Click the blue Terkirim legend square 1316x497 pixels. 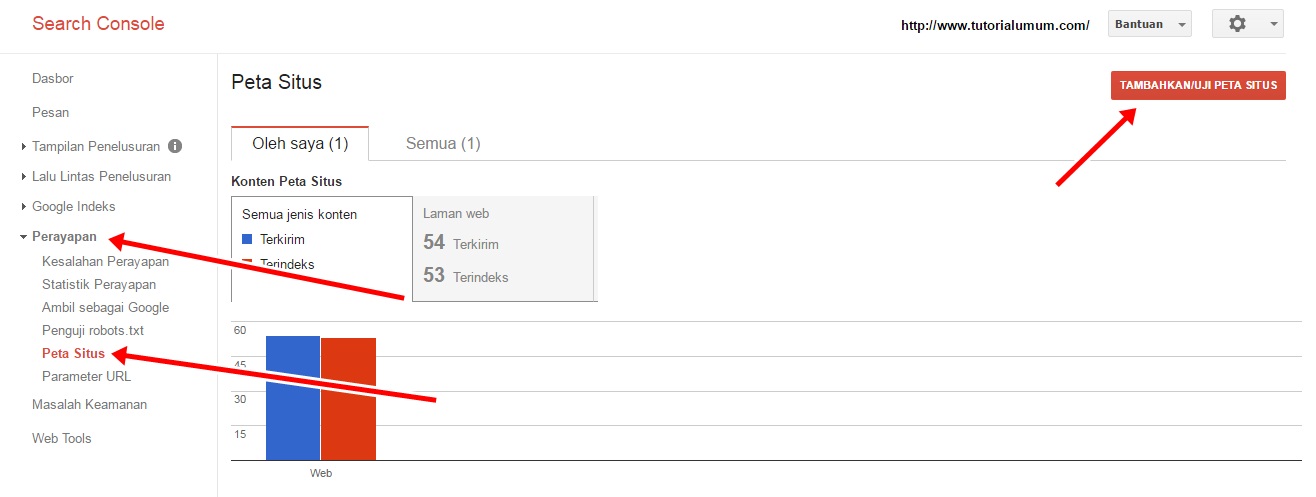(247, 239)
